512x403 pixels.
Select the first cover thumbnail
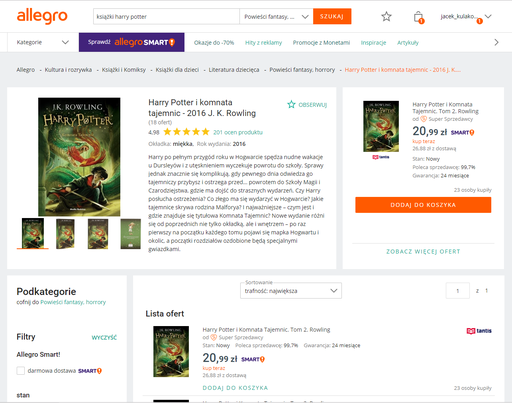tap(33, 233)
